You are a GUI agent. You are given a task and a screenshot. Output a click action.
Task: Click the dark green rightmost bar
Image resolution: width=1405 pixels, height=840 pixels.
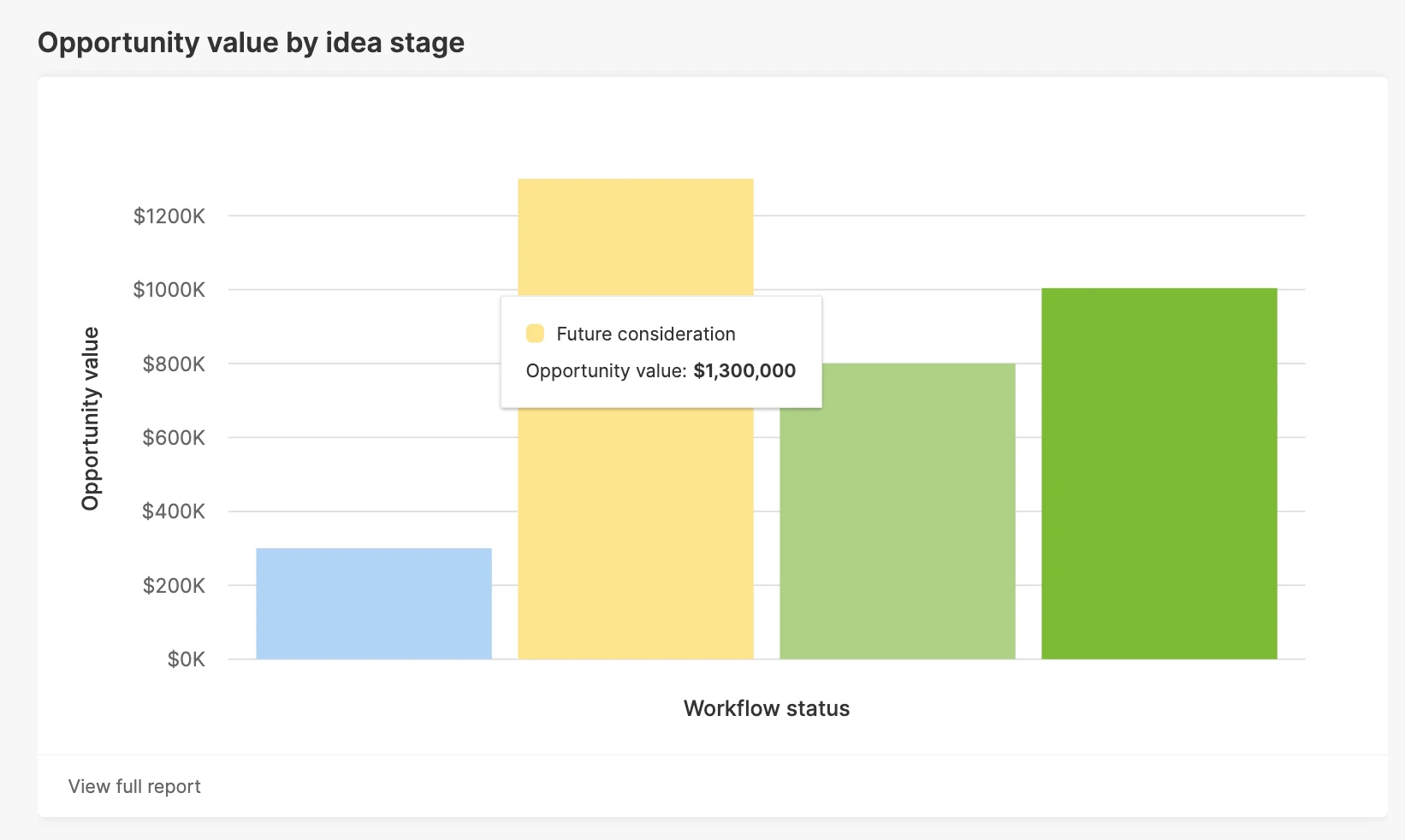click(1159, 470)
